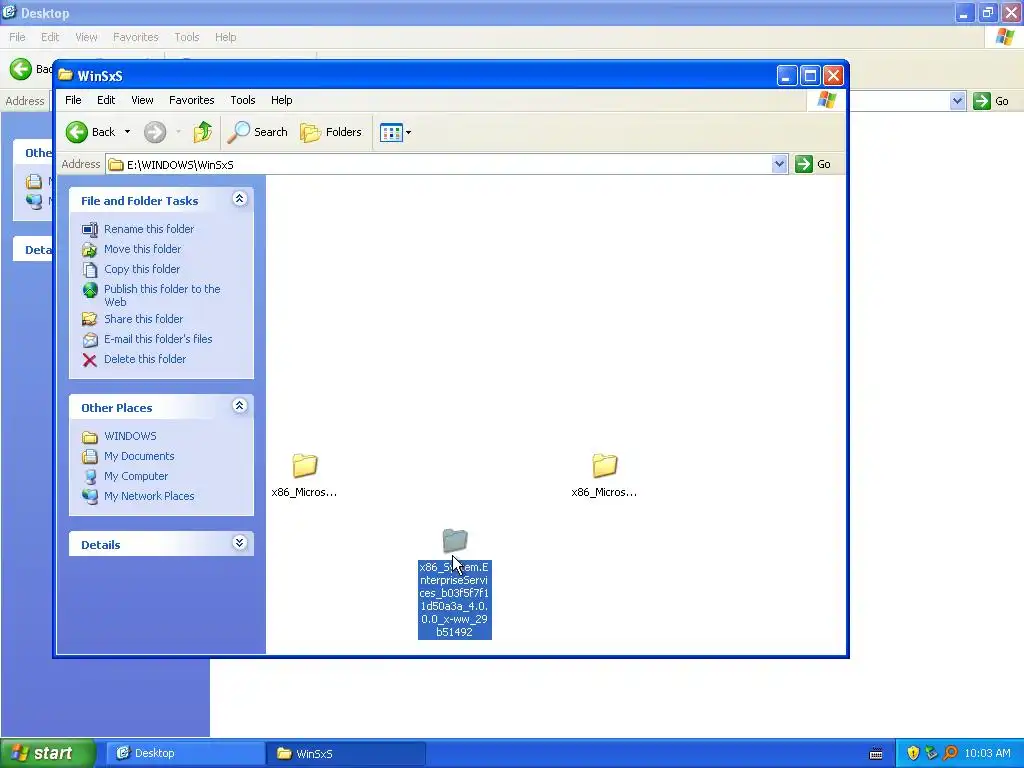Click the keyboard icon near the tray
The width and height of the screenshot is (1024, 768).
(x=876, y=754)
